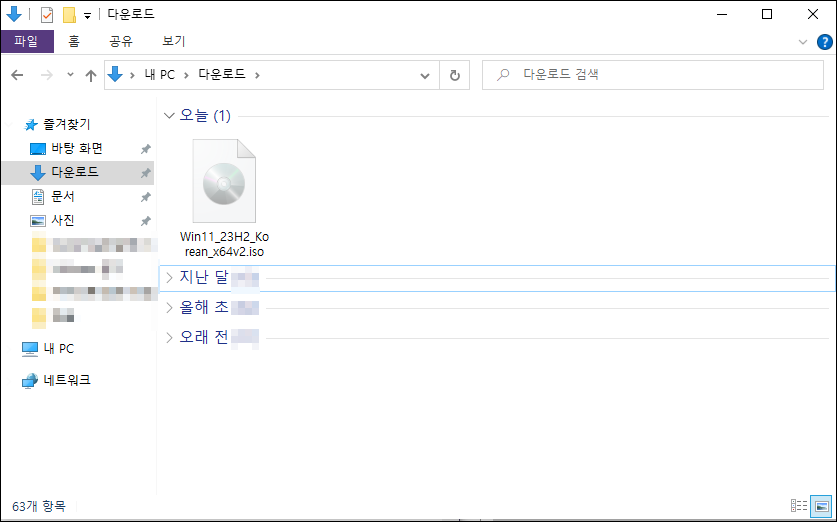
Task: Open the address bar history dropdown
Action: click(x=425, y=75)
